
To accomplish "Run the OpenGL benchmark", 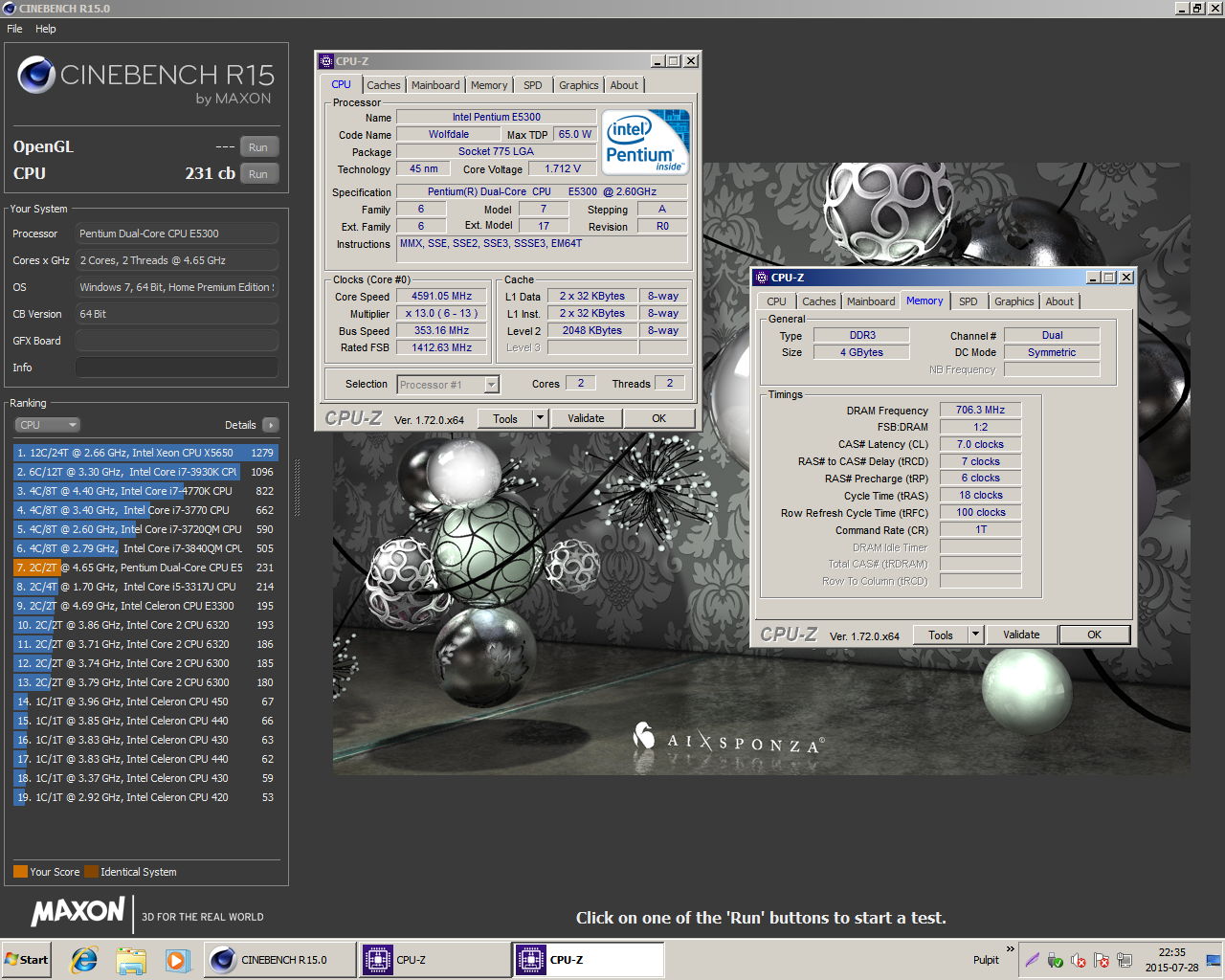I will pyautogui.click(x=258, y=147).
